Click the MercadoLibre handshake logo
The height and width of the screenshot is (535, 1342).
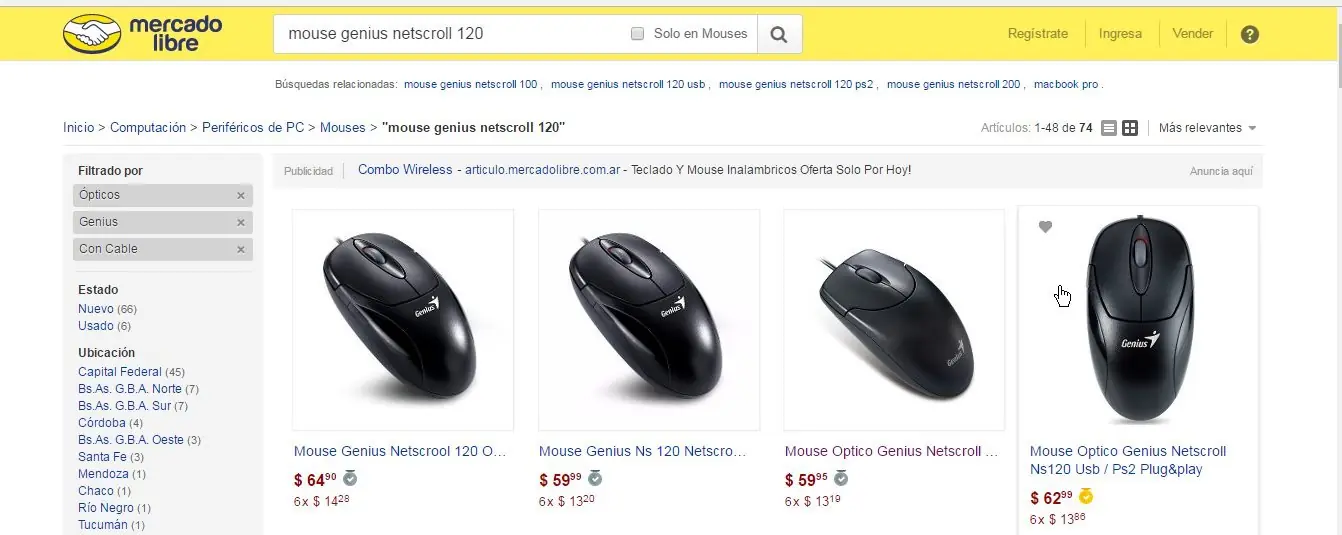pyautogui.click(x=91, y=34)
